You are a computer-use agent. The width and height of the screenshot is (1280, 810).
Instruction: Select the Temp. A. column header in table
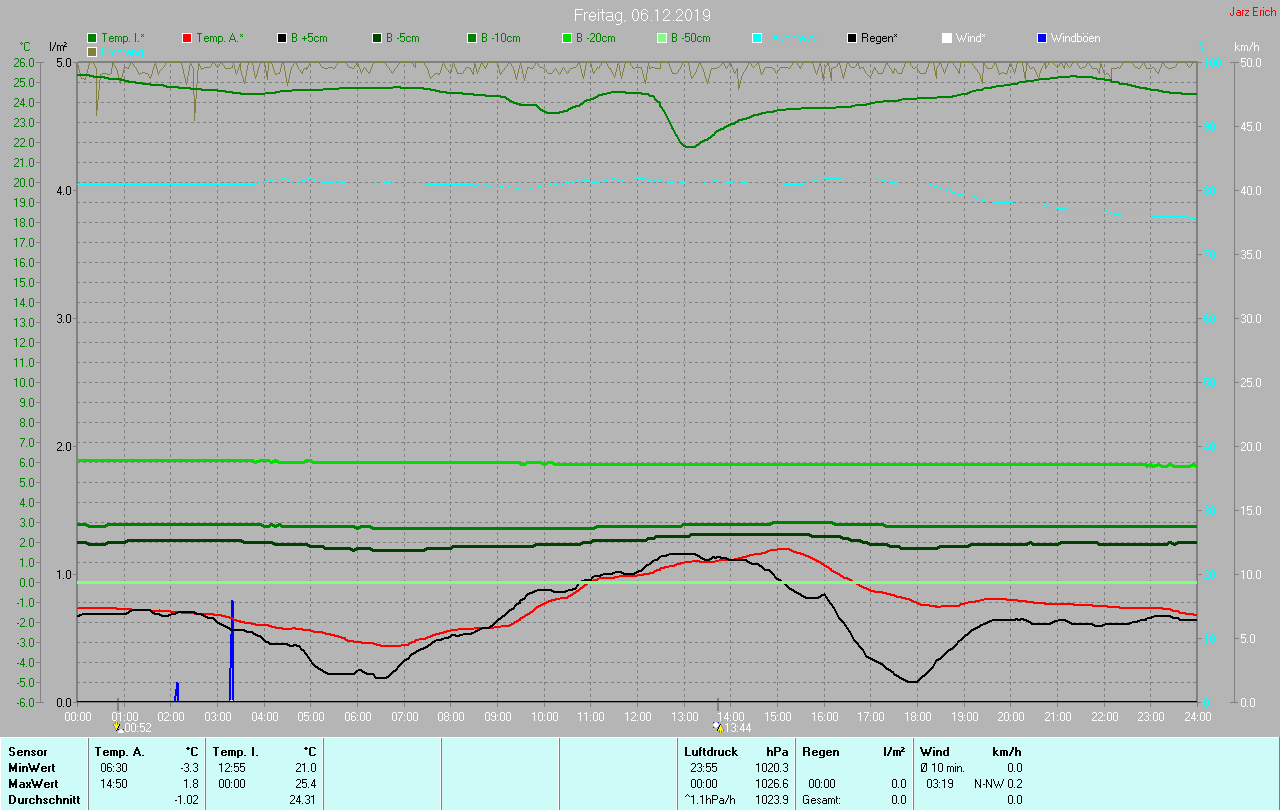pos(119,751)
